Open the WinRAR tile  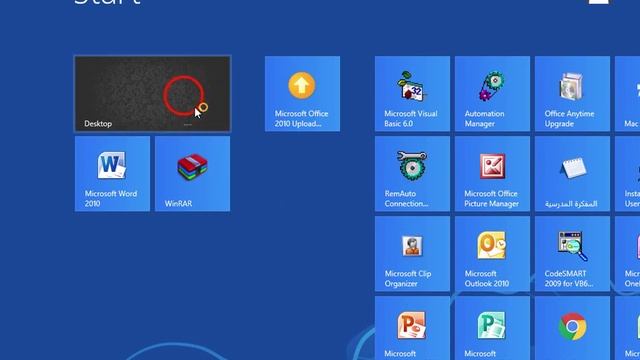point(192,174)
